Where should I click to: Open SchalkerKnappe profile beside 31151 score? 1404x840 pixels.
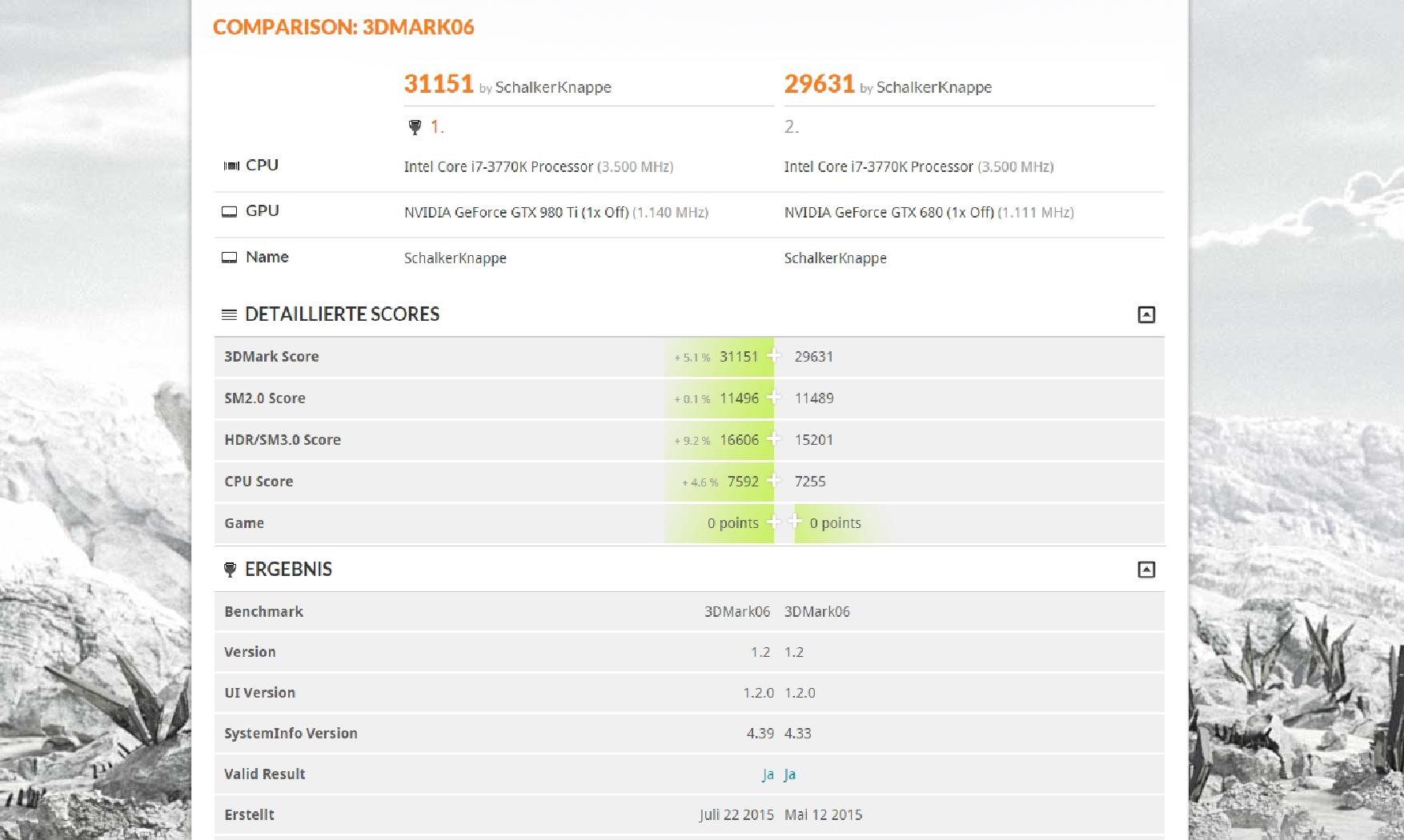553,87
